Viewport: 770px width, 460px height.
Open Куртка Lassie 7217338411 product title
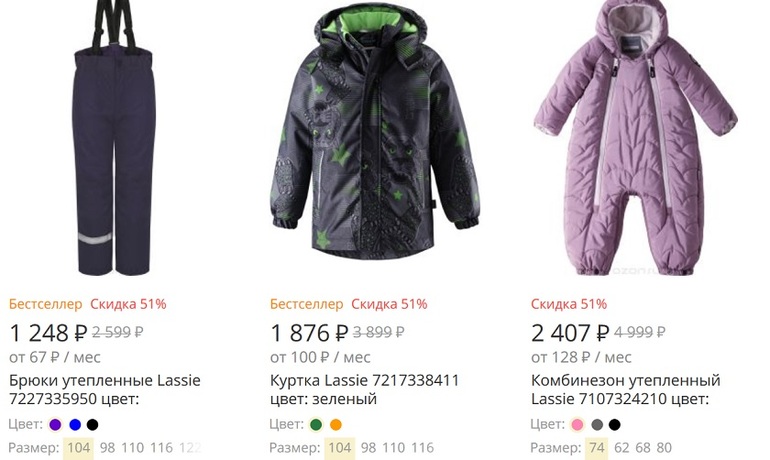364,381
